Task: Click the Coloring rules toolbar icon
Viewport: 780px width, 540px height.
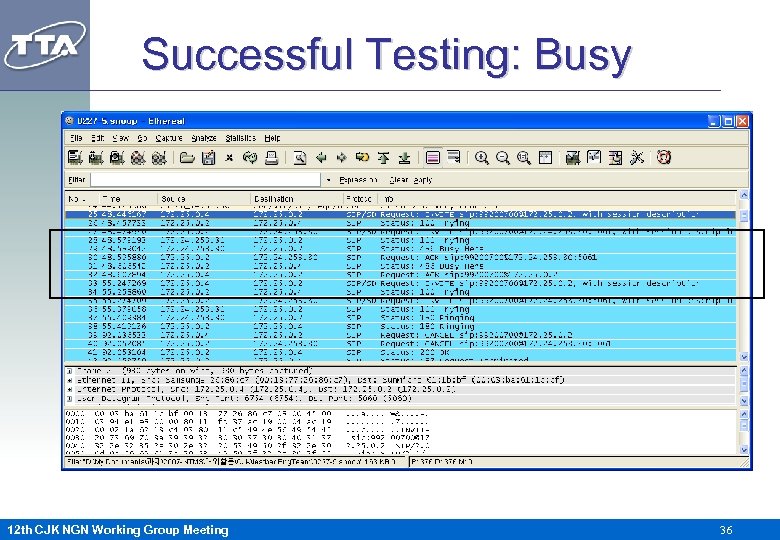Action: [615, 158]
